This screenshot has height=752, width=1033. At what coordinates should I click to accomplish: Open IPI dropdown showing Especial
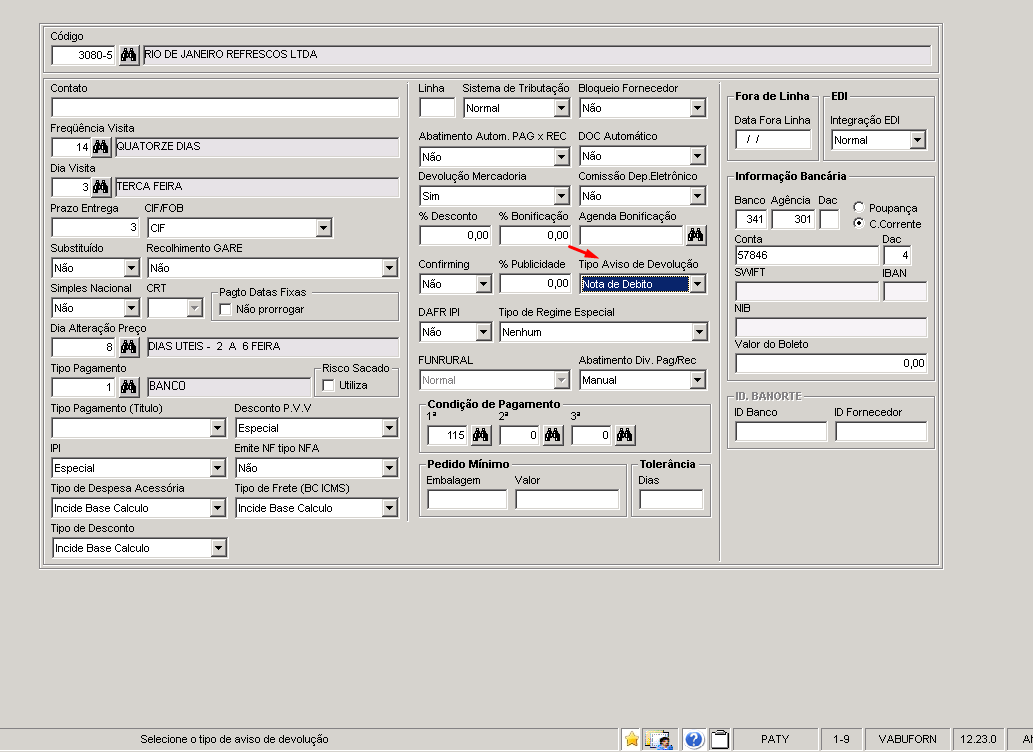218,469
